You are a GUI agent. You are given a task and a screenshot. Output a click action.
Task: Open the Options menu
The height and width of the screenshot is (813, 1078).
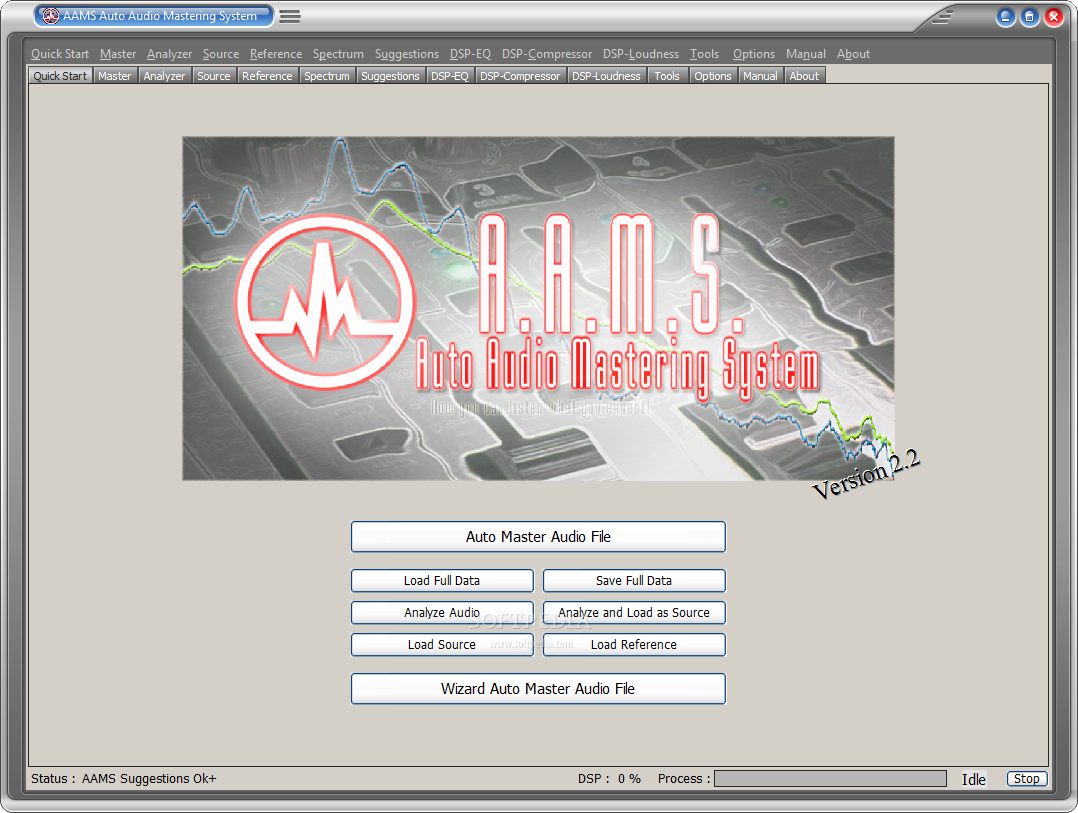coord(753,53)
